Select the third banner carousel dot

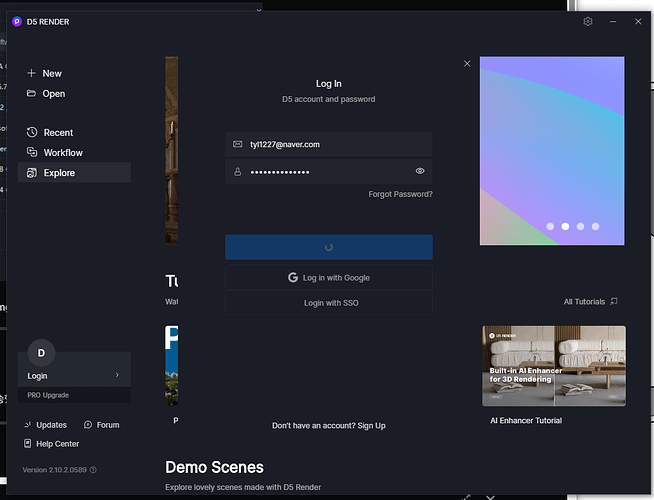click(x=580, y=226)
